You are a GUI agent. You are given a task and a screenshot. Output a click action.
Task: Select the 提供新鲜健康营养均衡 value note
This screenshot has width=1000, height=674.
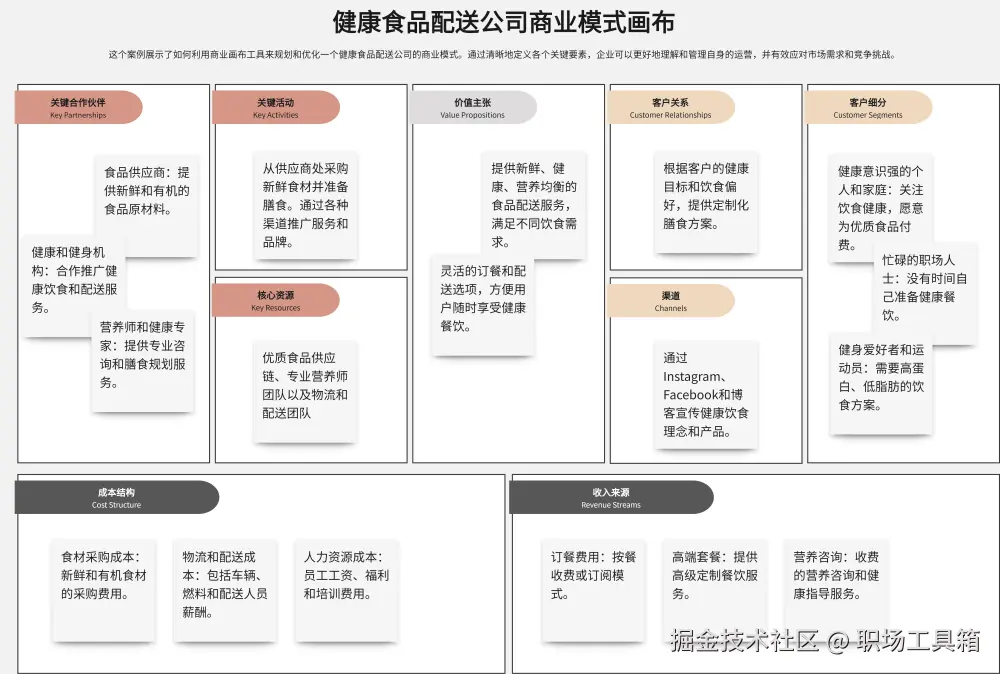[534, 201]
